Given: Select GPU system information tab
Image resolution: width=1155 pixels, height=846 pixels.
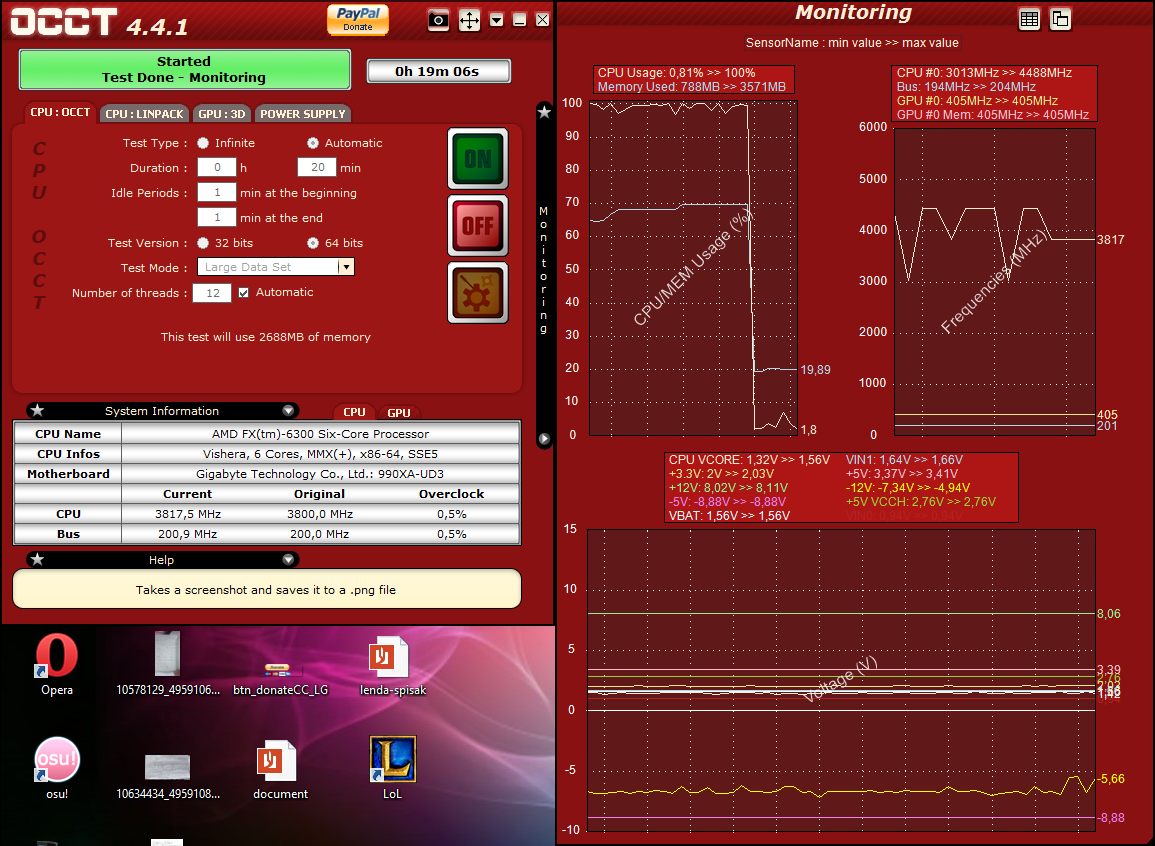Looking at the screenshot, I should (x=399, y=412).
